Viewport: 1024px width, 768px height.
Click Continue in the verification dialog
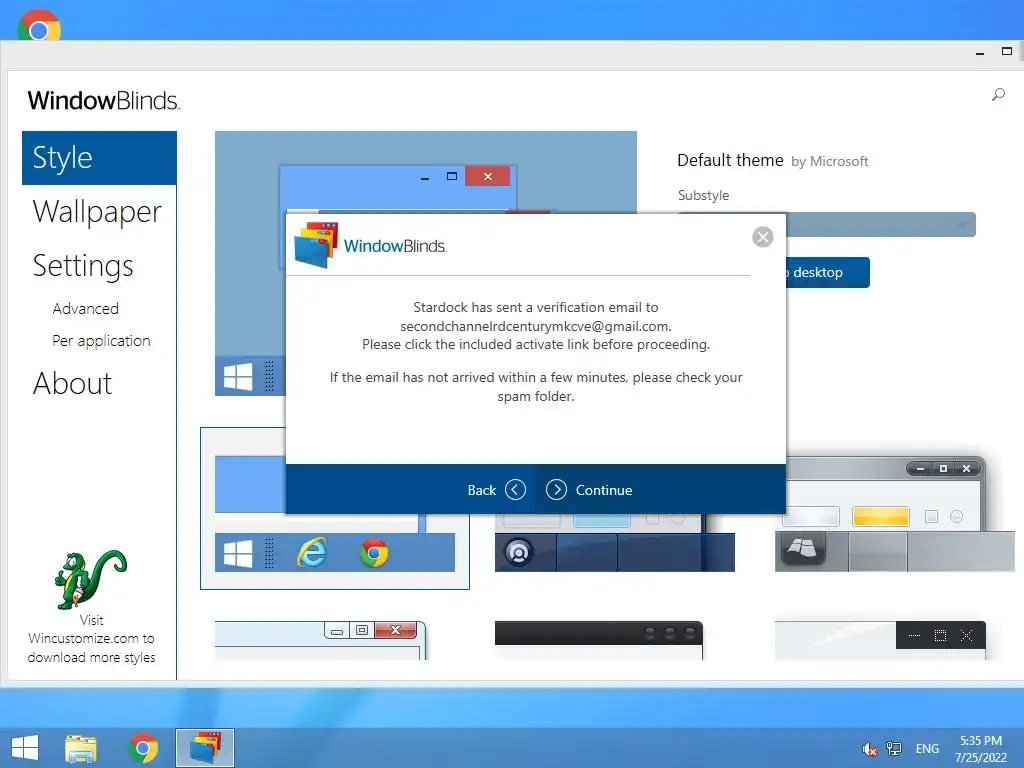coord(589,490)
